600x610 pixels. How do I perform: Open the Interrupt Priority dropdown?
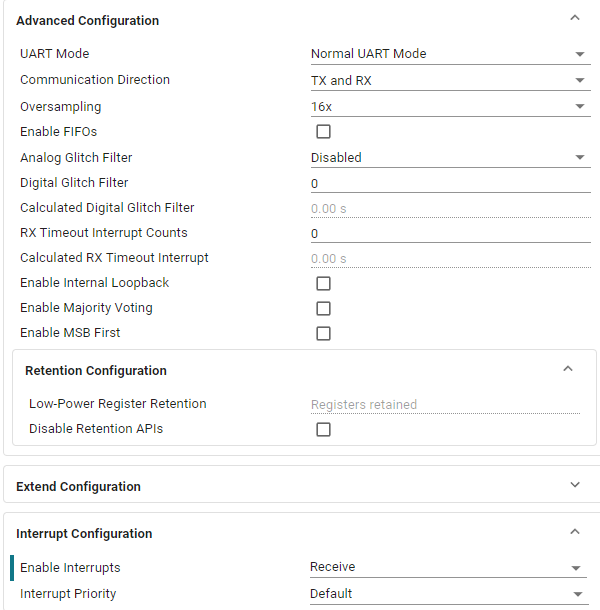pos(447,594)
